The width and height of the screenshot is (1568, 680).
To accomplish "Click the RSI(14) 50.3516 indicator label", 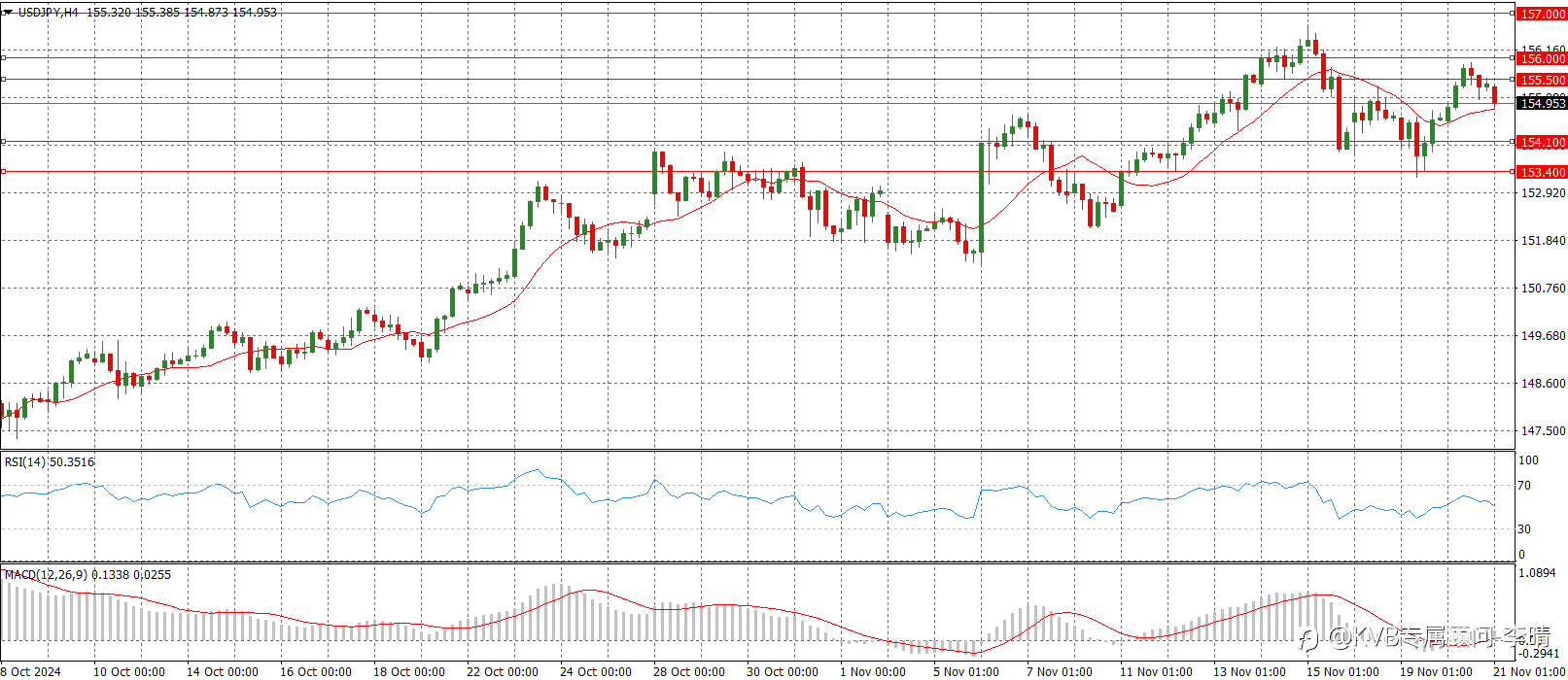I will (50, 462).
